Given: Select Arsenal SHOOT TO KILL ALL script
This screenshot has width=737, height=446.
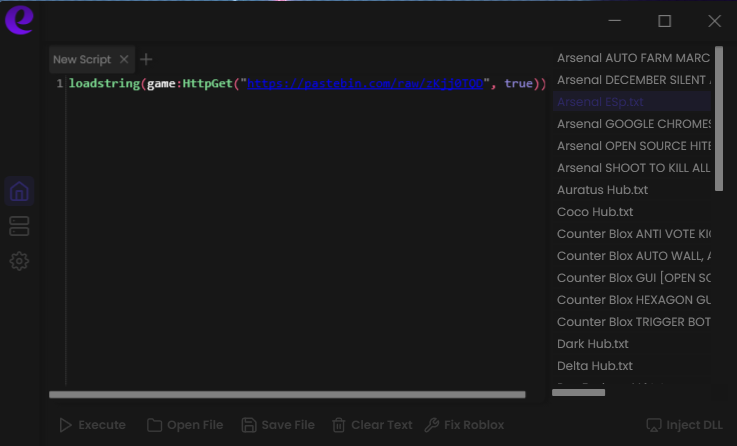Looking at the screenshot, I should click(633, 168).
